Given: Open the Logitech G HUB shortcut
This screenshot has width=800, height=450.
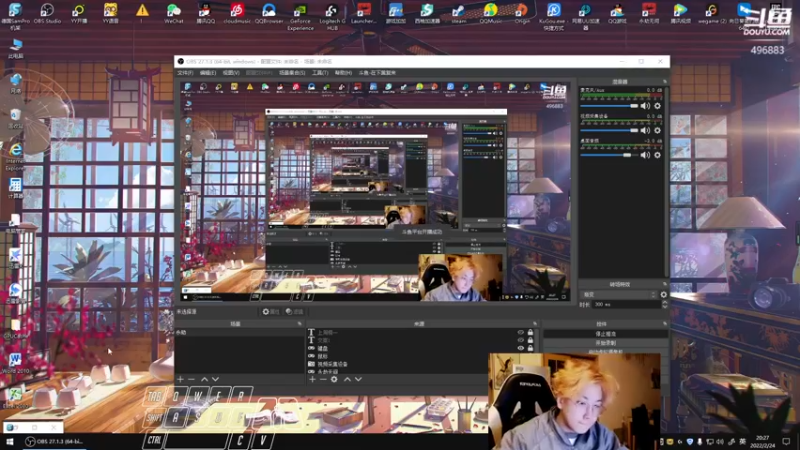Looking at the screenshot, I should tap(332, 16).
